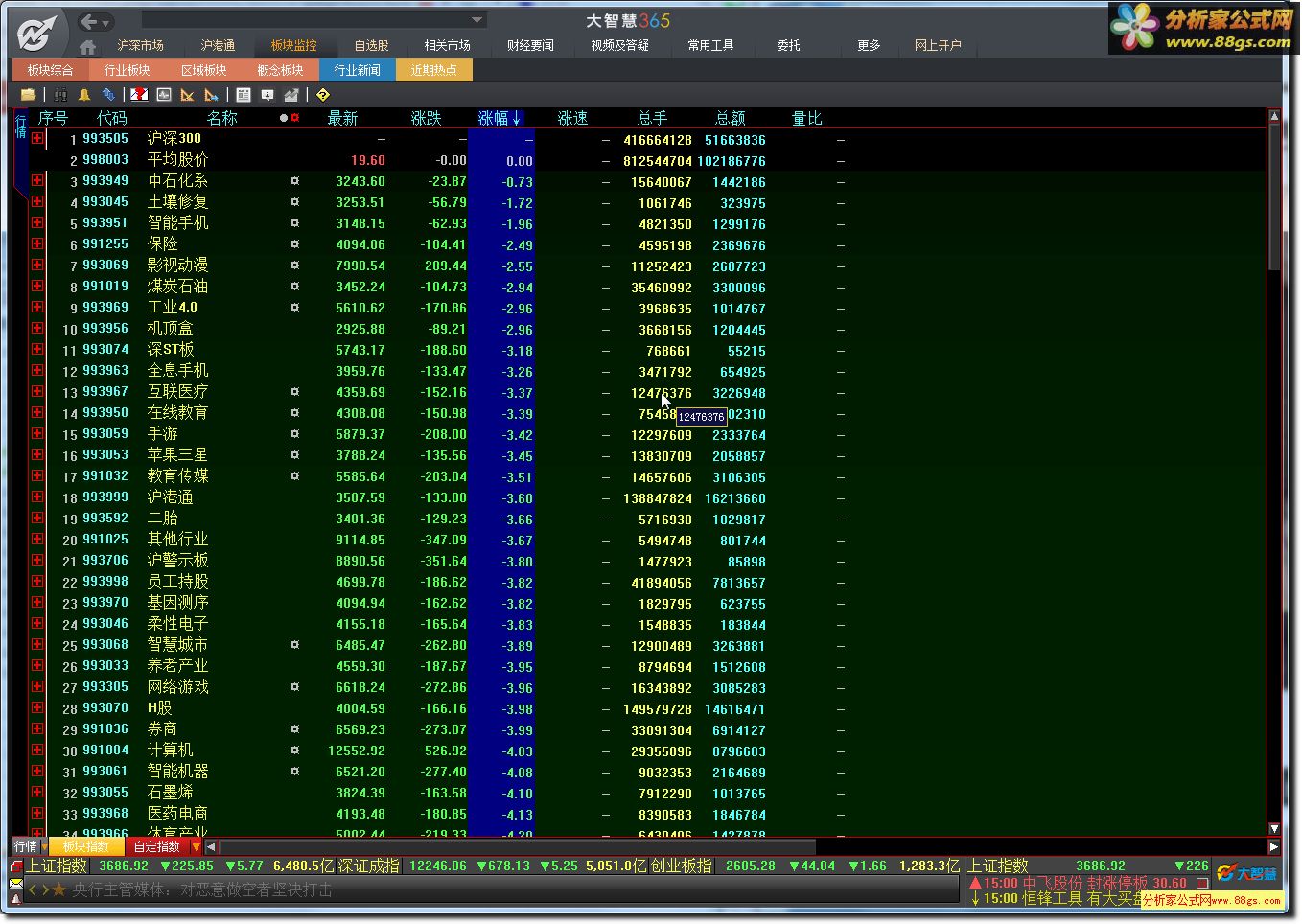Click the comment bubble toolbar icon

pyautogui.click(x=267, y=94)
